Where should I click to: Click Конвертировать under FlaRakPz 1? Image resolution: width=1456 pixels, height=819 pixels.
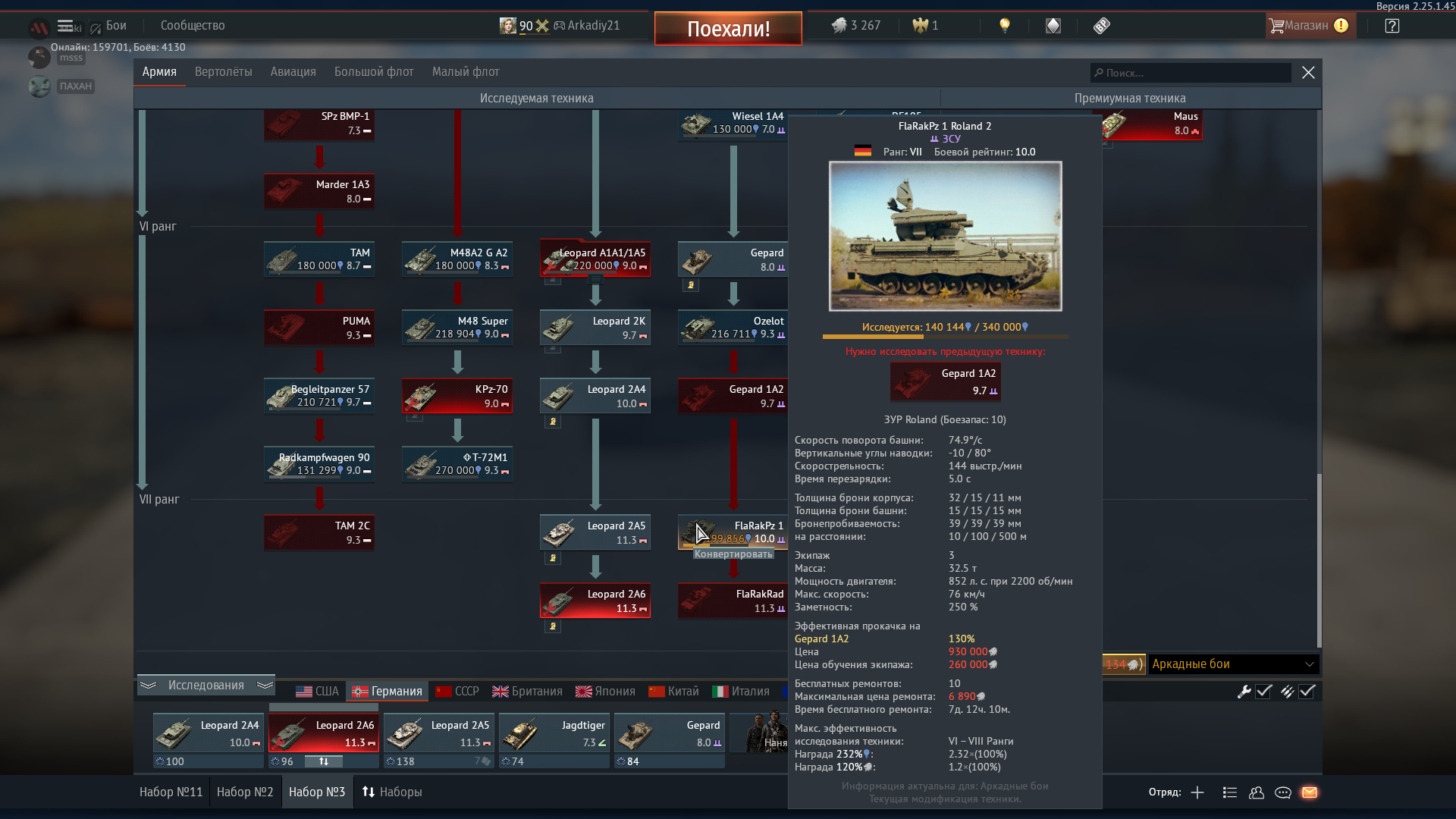(733, 554)
